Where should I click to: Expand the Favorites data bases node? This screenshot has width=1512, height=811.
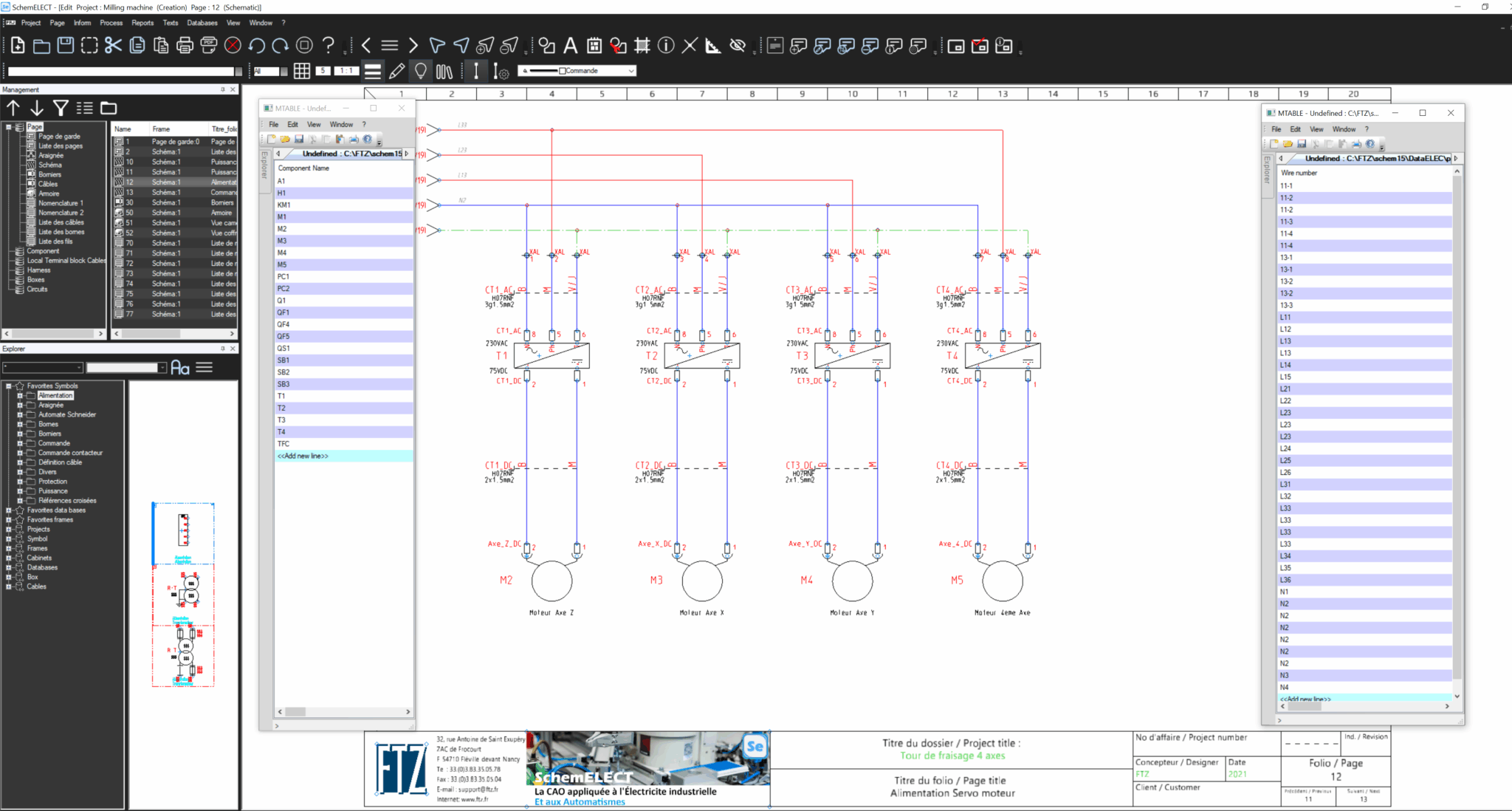click(8, 510)
